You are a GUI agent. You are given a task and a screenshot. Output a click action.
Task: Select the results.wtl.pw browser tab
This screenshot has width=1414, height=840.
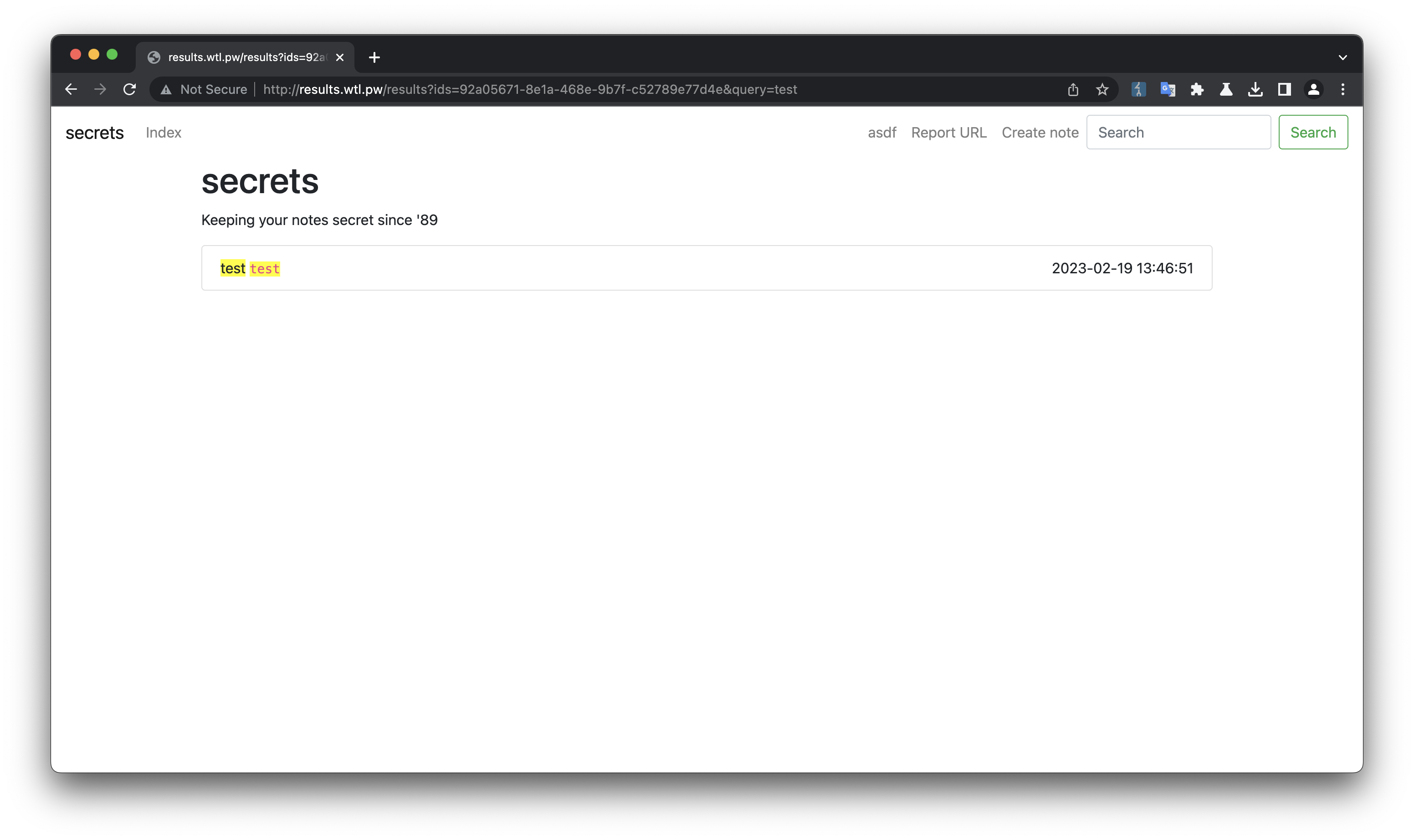click(x=245, y=57)
